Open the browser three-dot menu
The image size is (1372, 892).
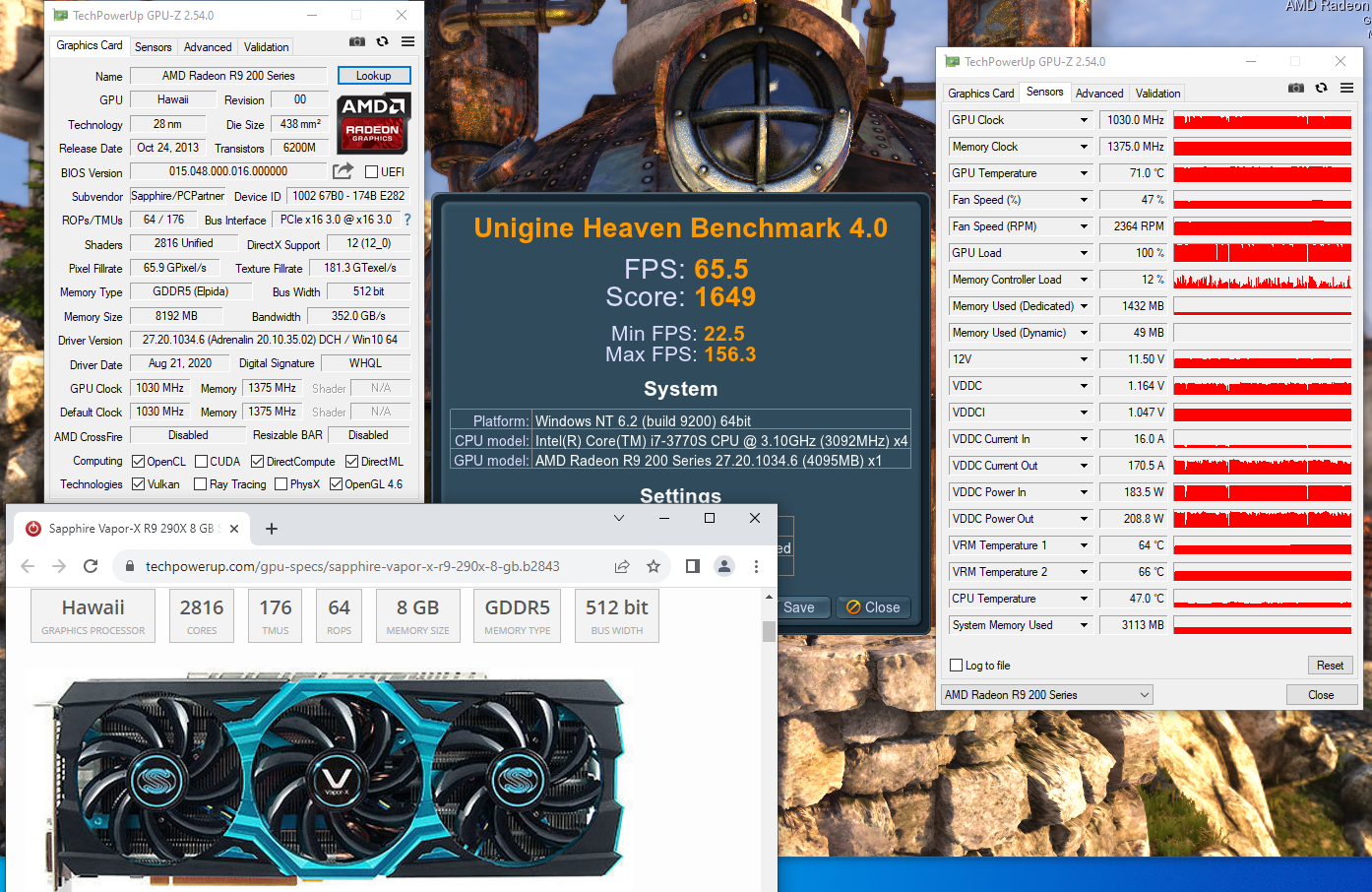point(756,566)
